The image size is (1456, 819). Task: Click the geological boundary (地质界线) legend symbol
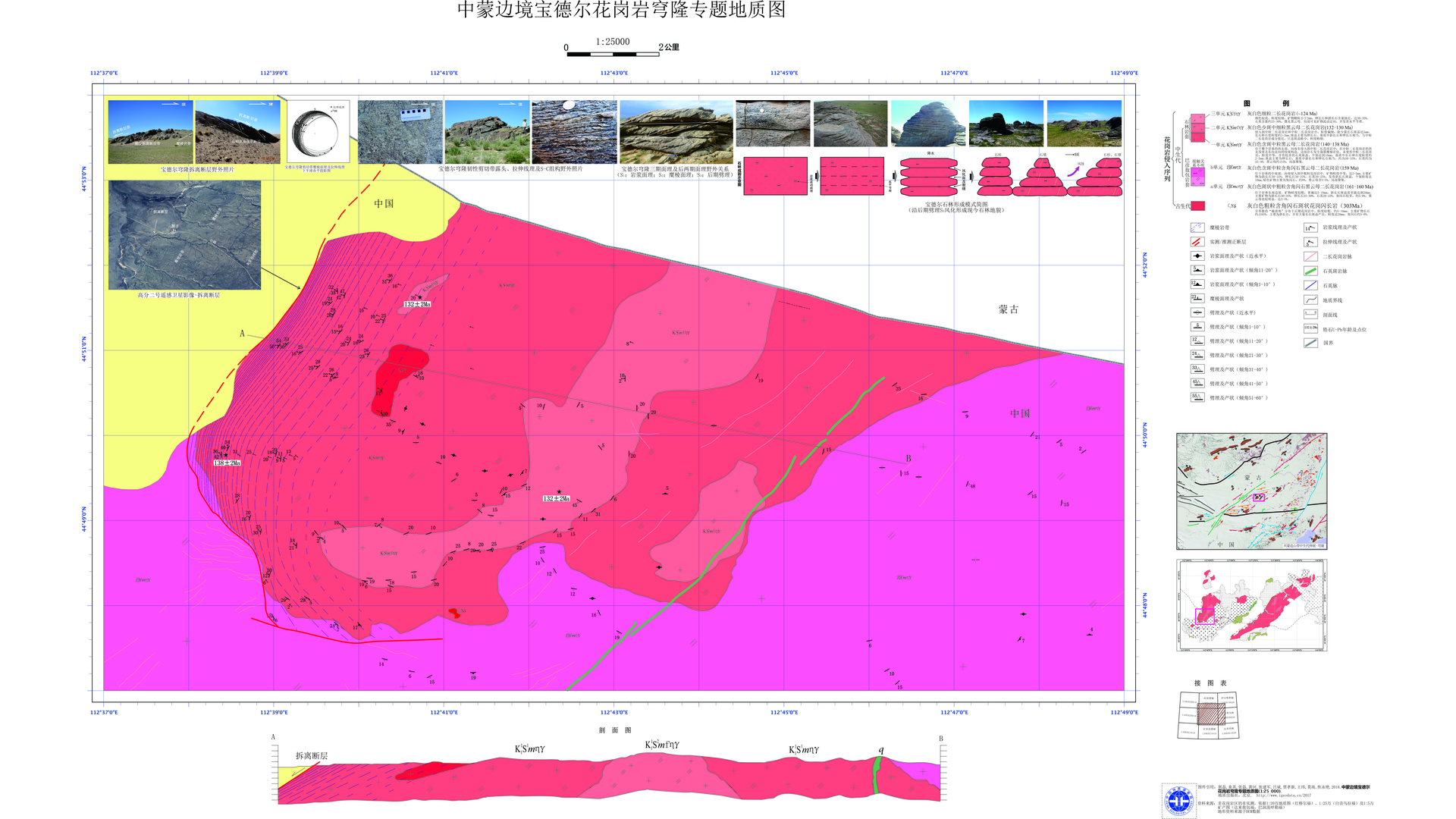(1310, 300)
